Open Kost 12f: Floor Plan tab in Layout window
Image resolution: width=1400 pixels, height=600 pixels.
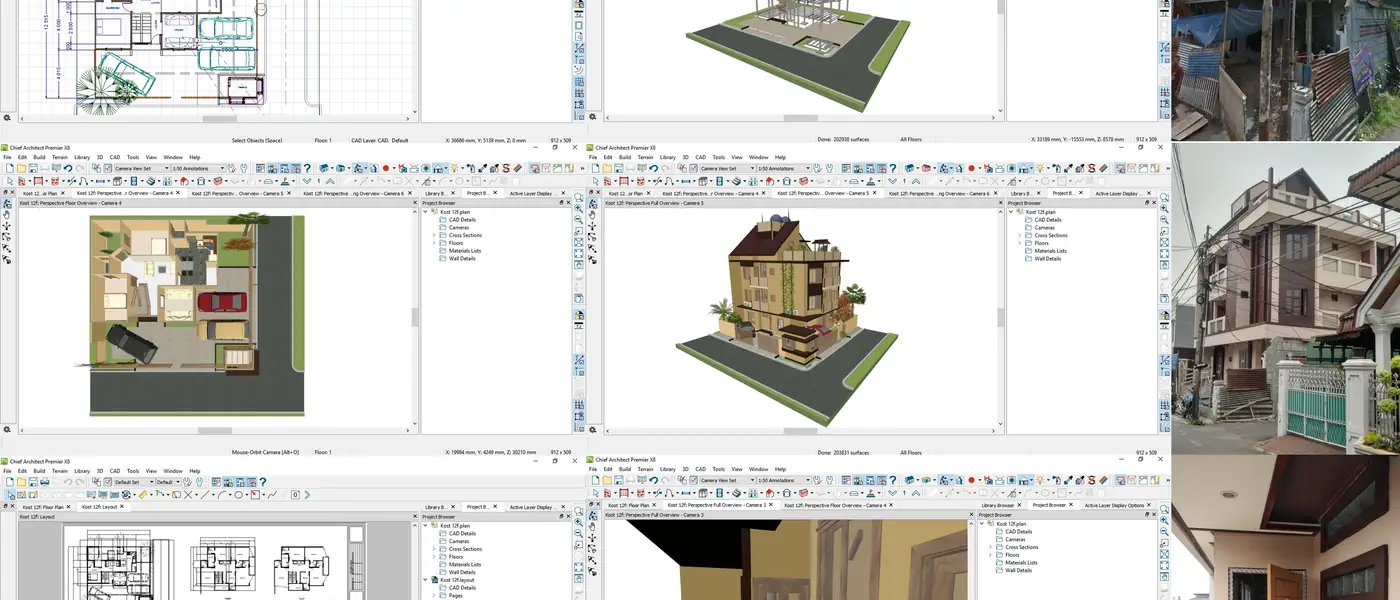click(x=43, y=507)
